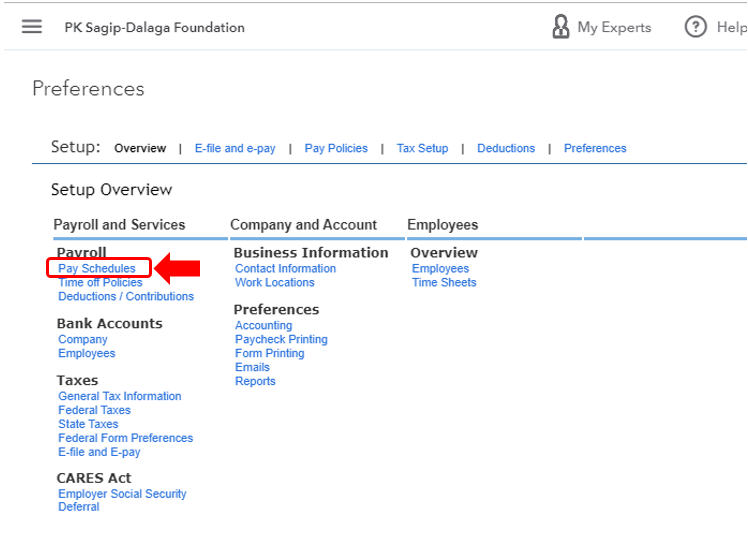
Task: Click the Federal Taxes link
Action: [x=94, y=410]
